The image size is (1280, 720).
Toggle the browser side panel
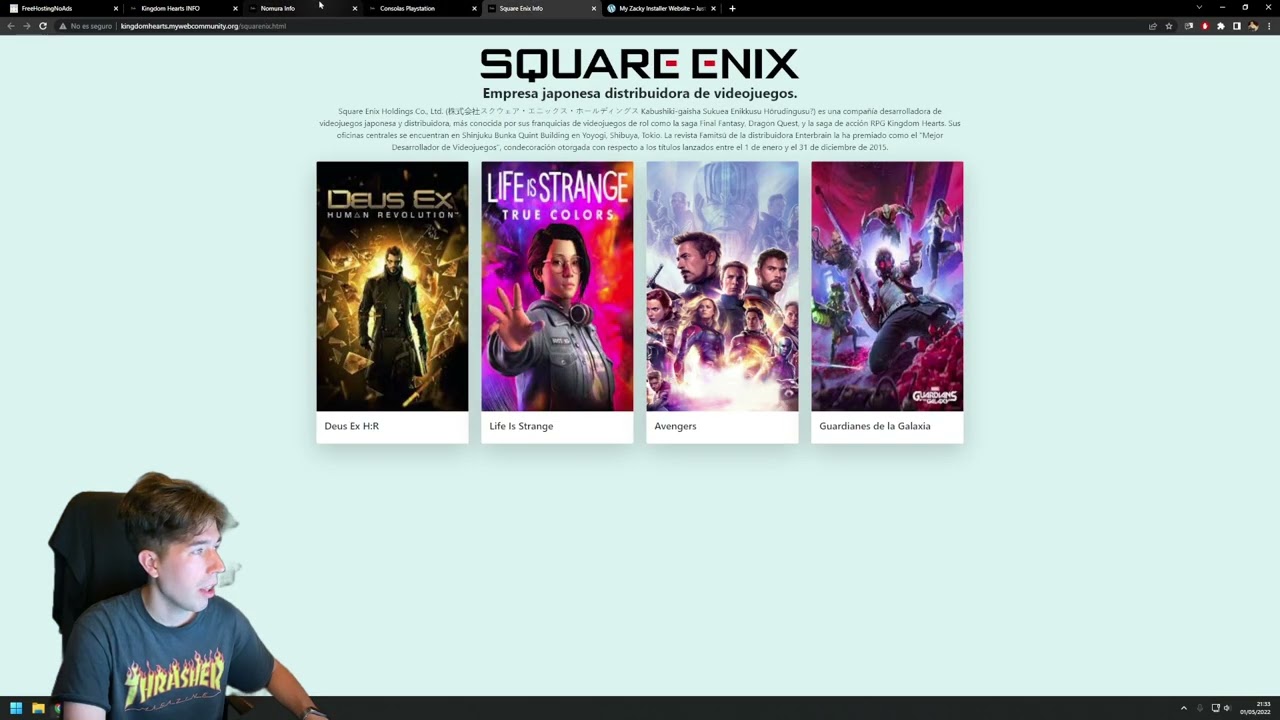pyautogui.click(x=1237, y=26)
